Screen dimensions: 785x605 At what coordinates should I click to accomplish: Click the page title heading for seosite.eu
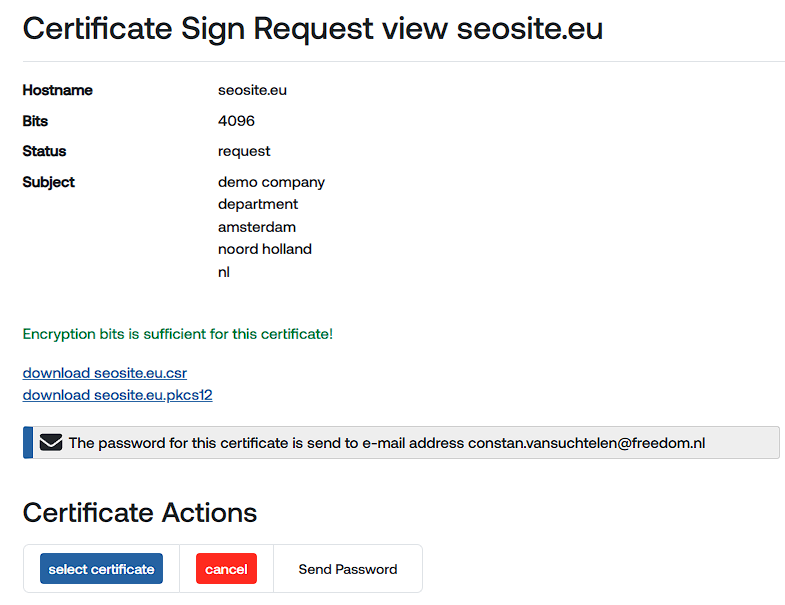tap(312, 28)
